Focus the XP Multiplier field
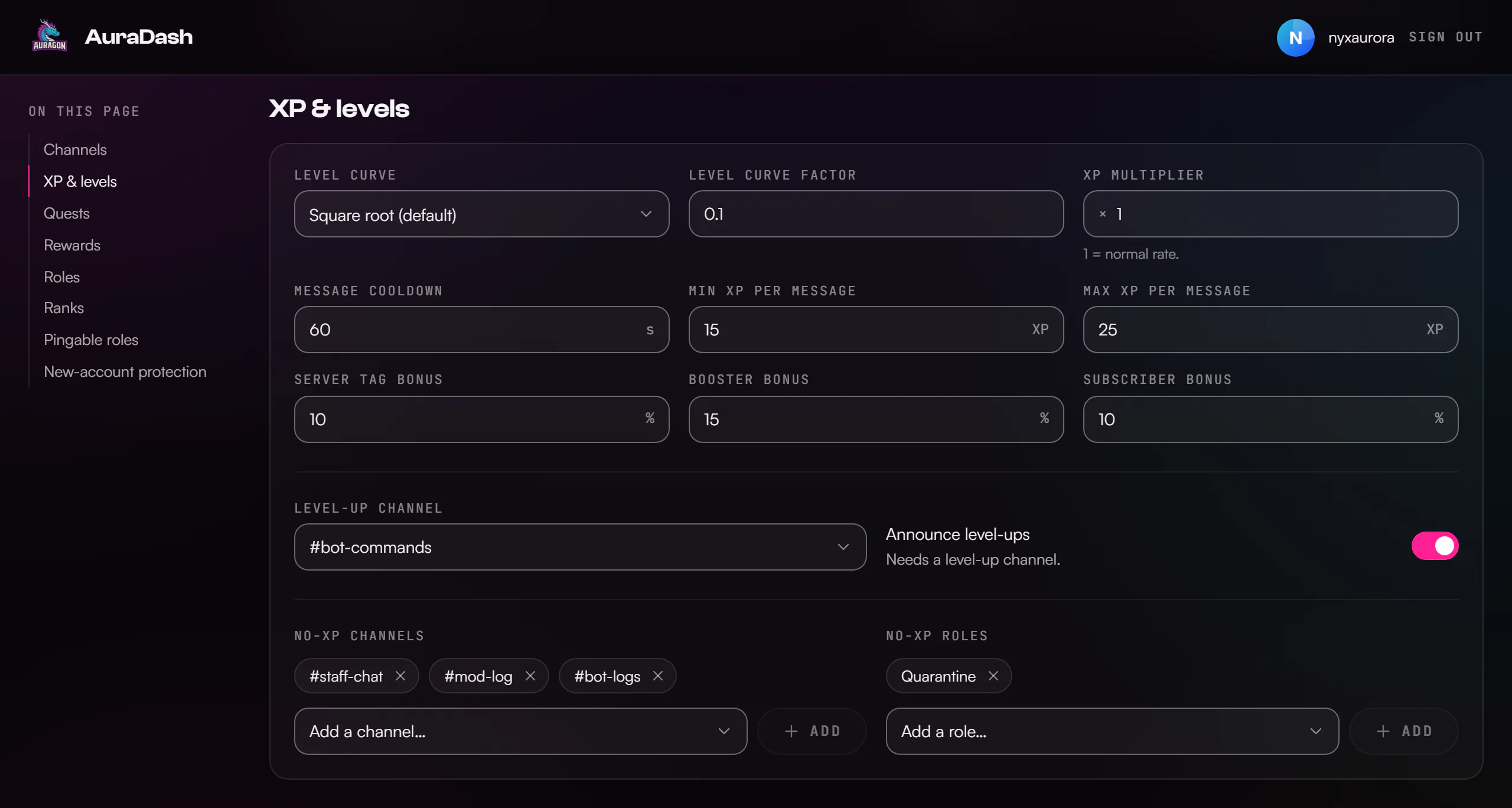The height and width of the screenshot is (808, 1512). [1270, 214]
